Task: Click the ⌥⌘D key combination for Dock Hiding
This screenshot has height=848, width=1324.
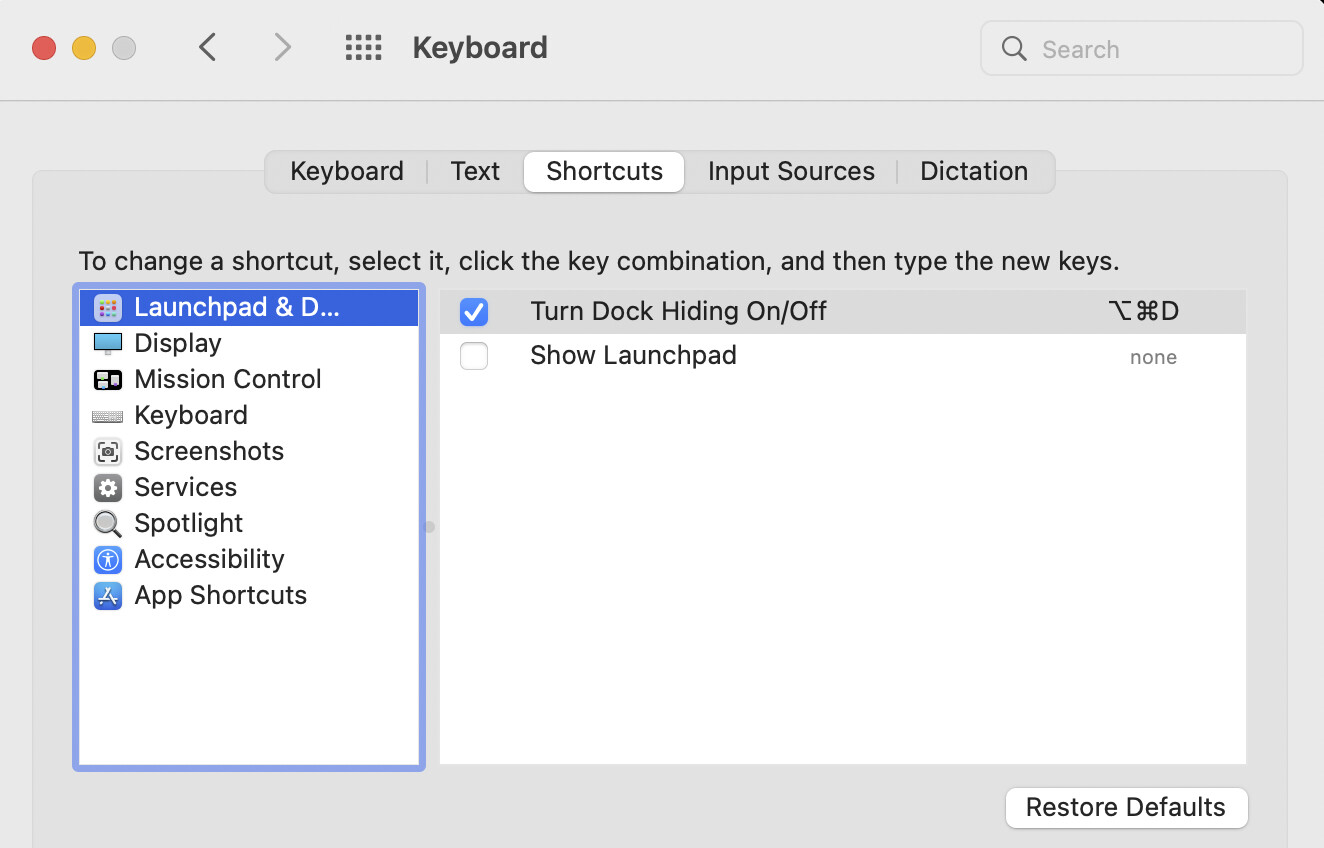Action: point(1144,312)
